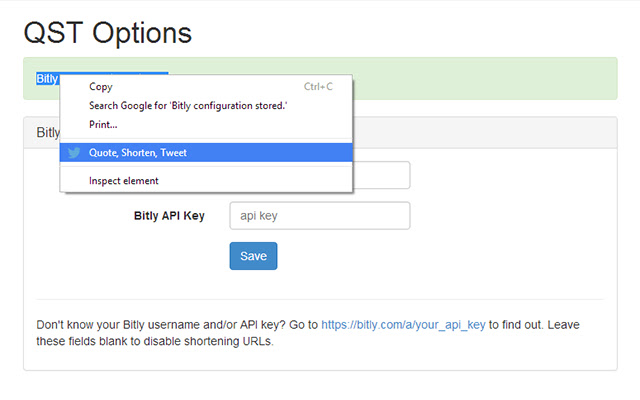The image size is (640, 400).
Task: Click the green success alert banner
Action: point(480,79)
